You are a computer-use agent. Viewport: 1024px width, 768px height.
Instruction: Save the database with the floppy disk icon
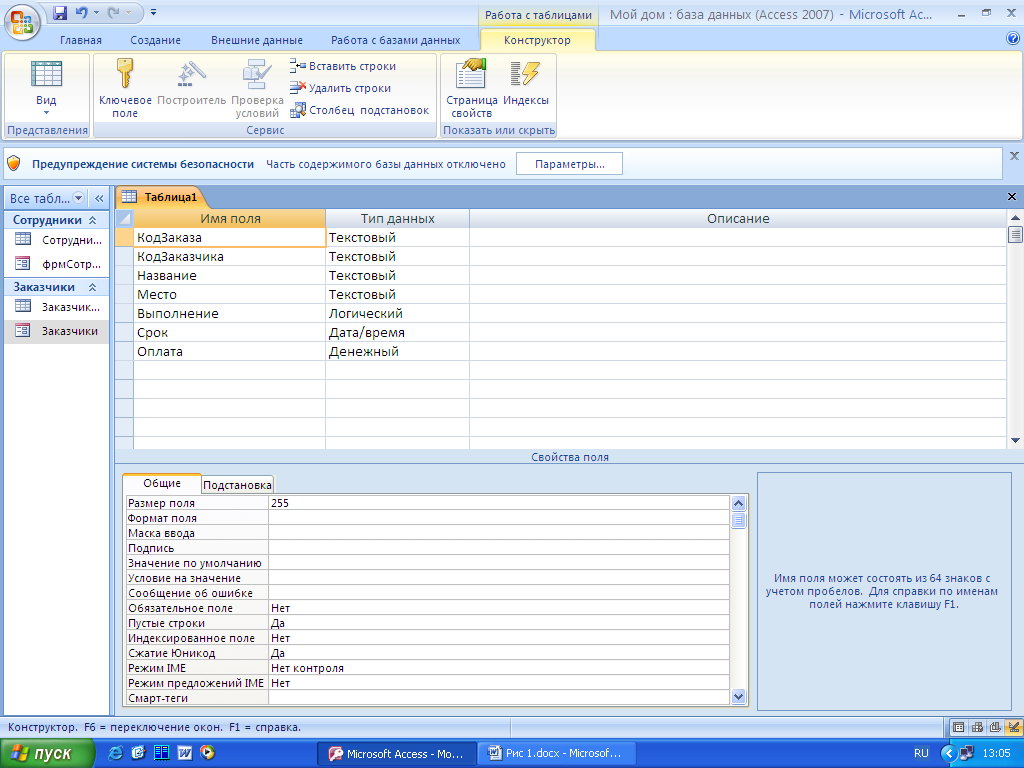60,12
